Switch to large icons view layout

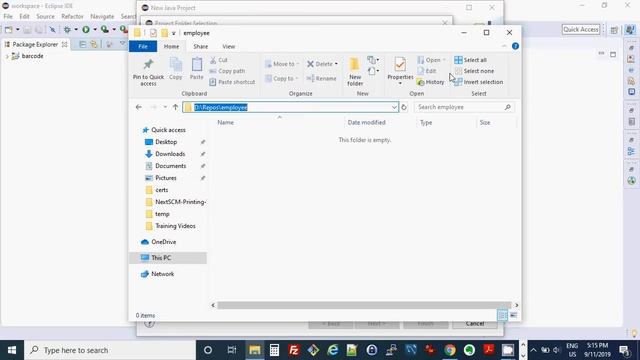[x=513, y=315]
